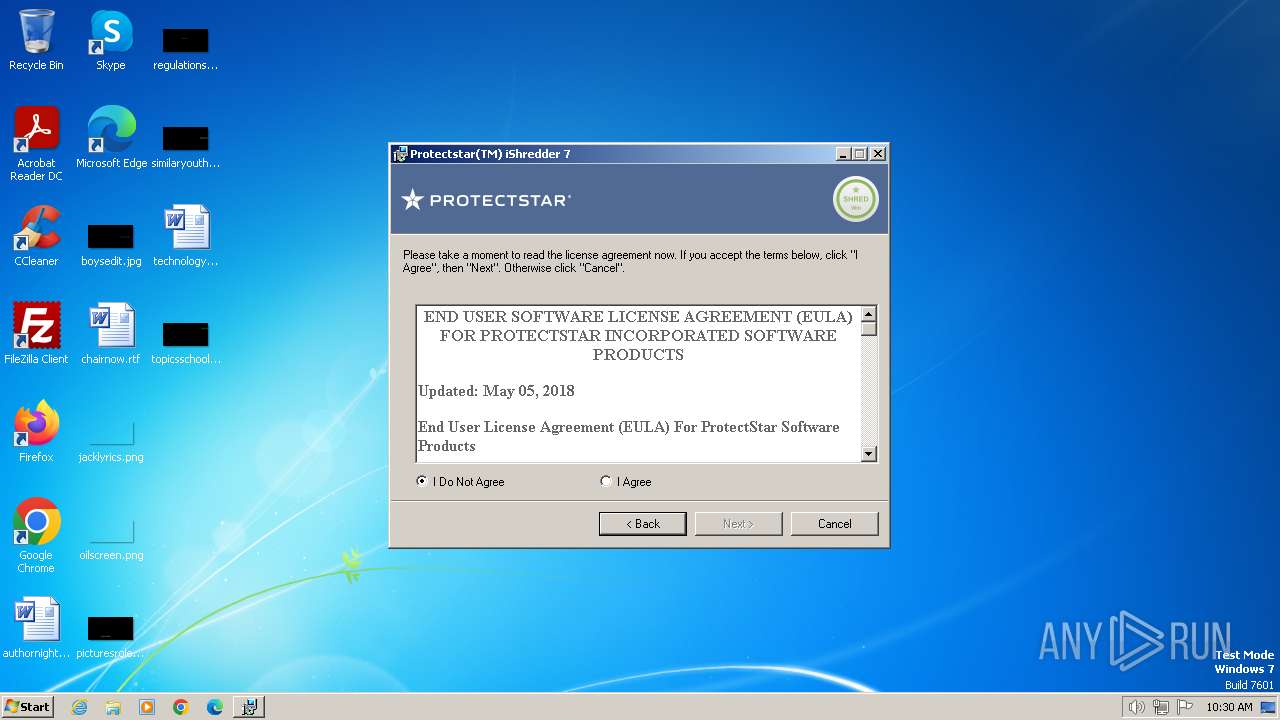Click the scroll up arrow of the EULA

point(868,314)
